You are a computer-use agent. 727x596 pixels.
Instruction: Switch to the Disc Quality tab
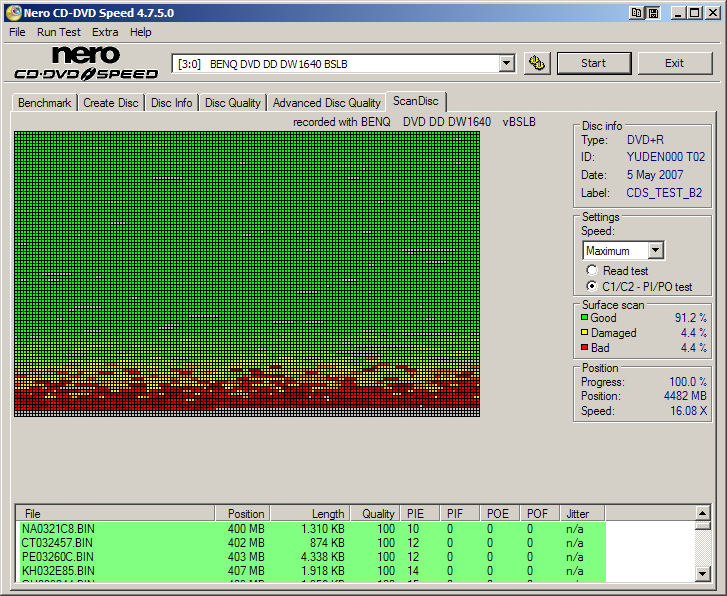(233, 103)
